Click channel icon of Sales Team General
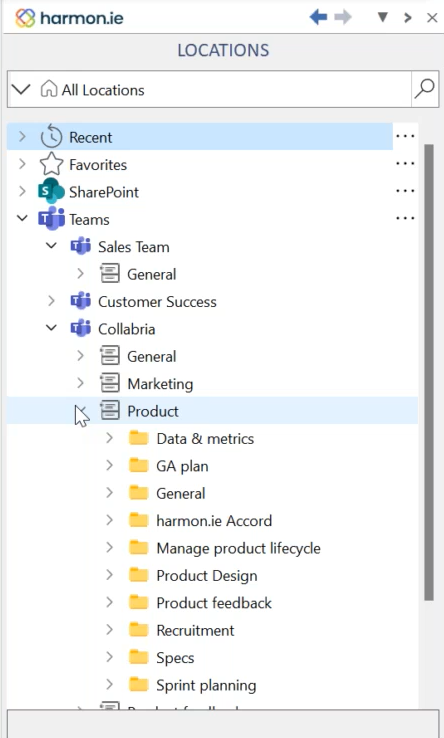 [x=110, y=273]
